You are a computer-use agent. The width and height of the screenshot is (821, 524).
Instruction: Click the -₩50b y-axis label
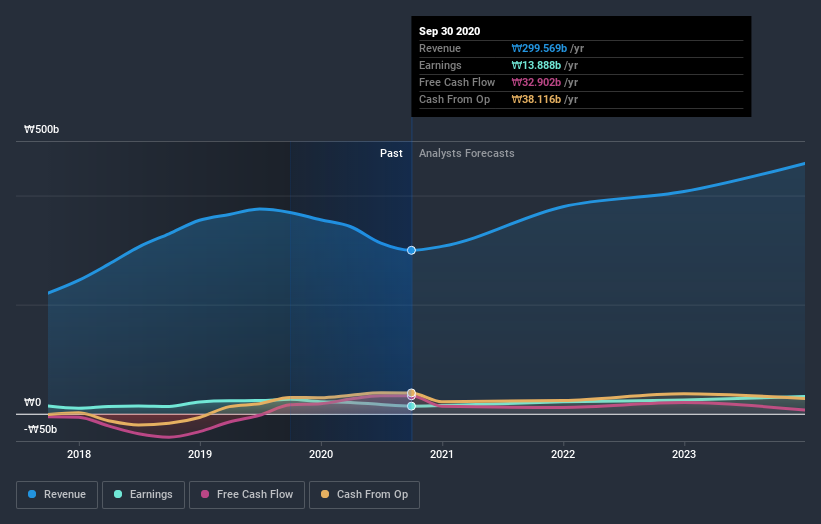point(40,429)
